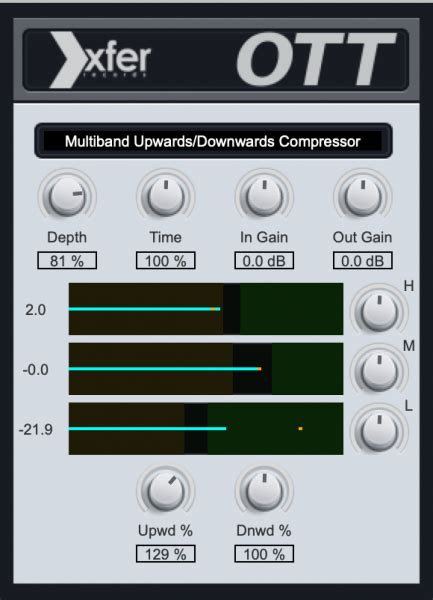The image size is (433, 600).
Task: Click the M band gain knob
Action: click(x=379, y=371)
